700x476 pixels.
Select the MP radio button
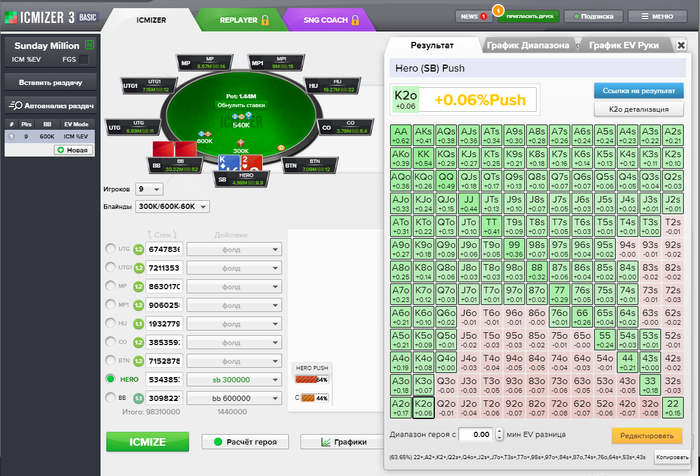[x=110, y=286]
